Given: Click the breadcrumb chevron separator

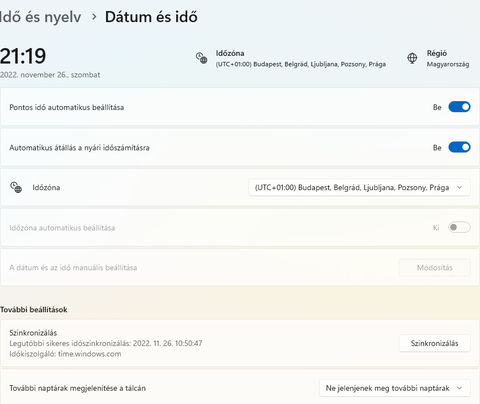Looking at the screenshot, I should click(94, 16).
